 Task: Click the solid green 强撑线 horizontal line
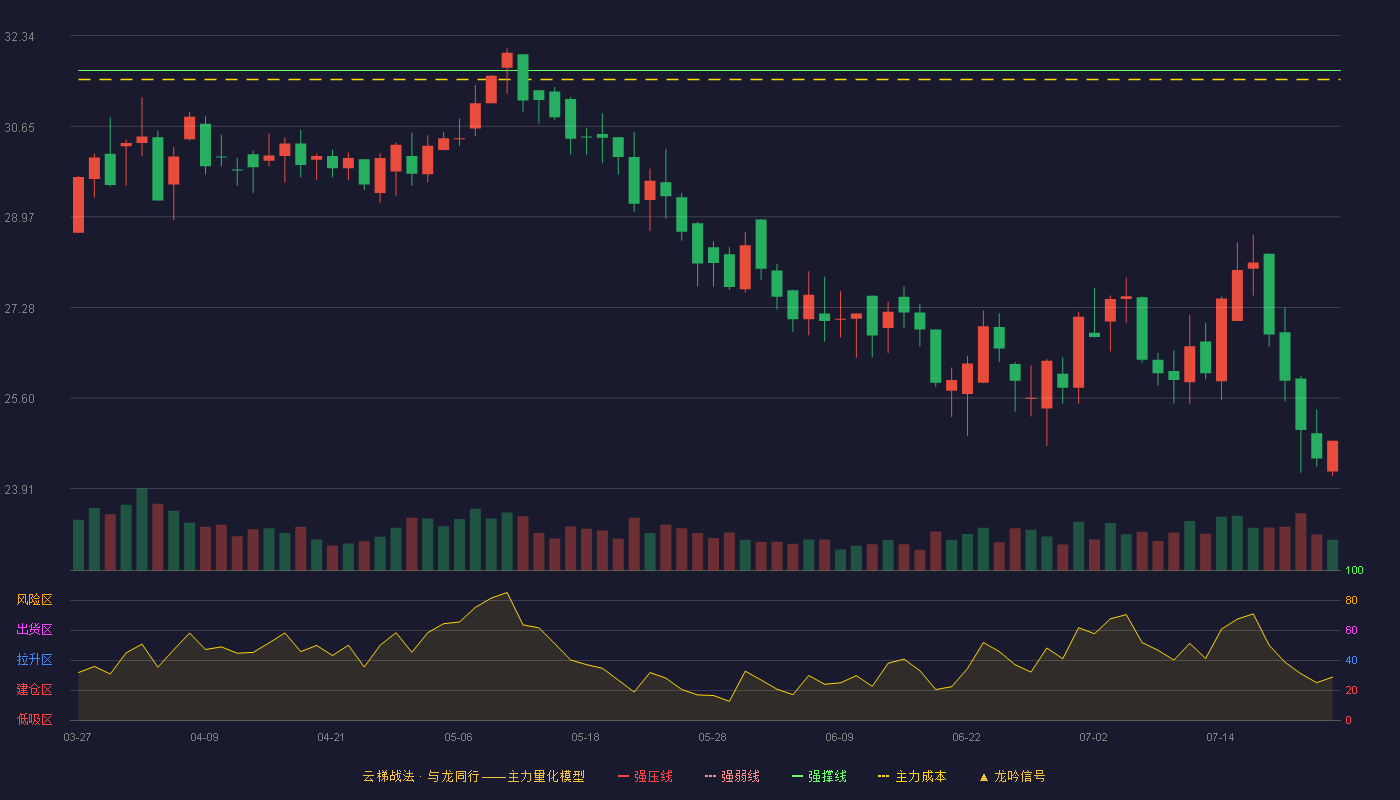[709, 71]
